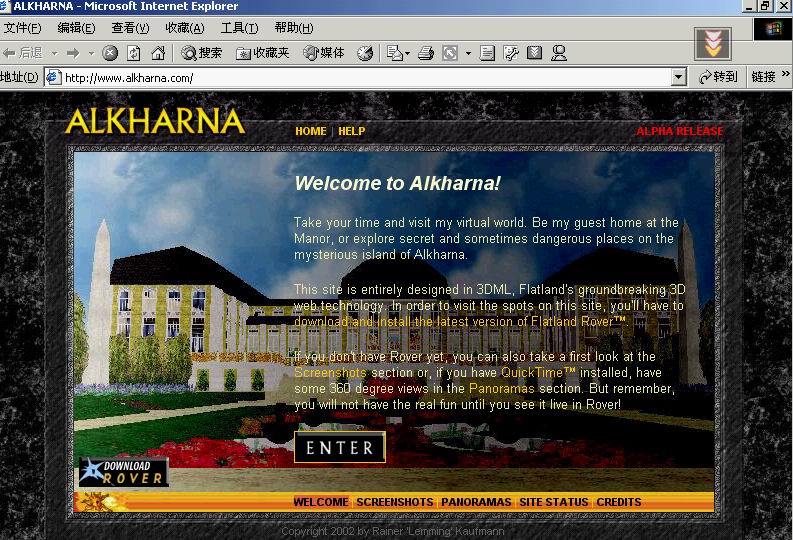Print the page with printer icon
Screen dimensions: 793x540
pos(426,53)
